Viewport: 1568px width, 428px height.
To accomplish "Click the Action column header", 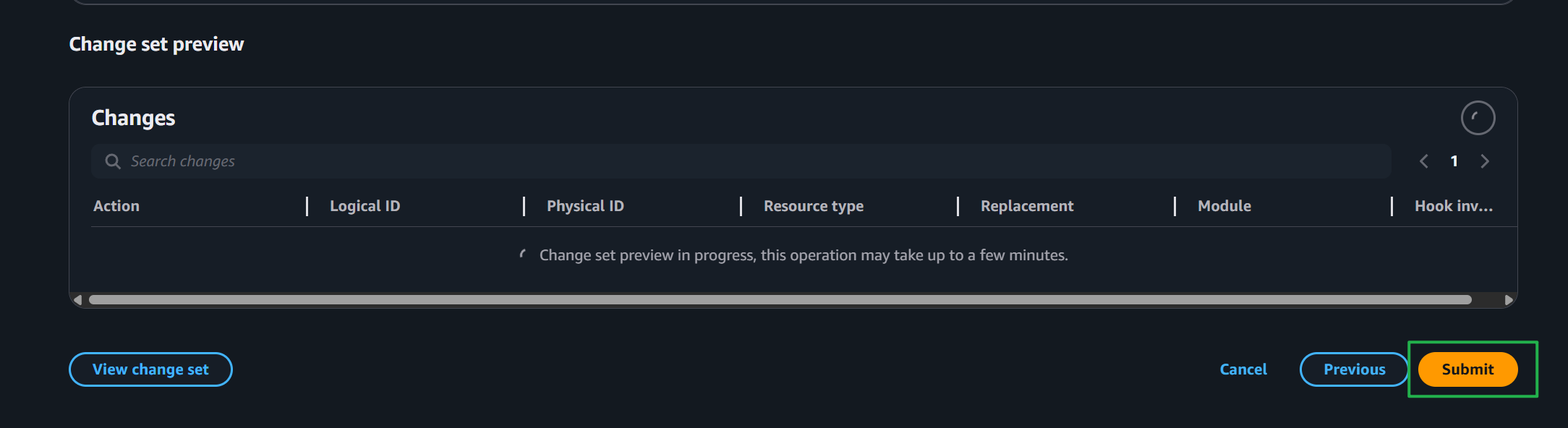I will [x=116, y=206].
